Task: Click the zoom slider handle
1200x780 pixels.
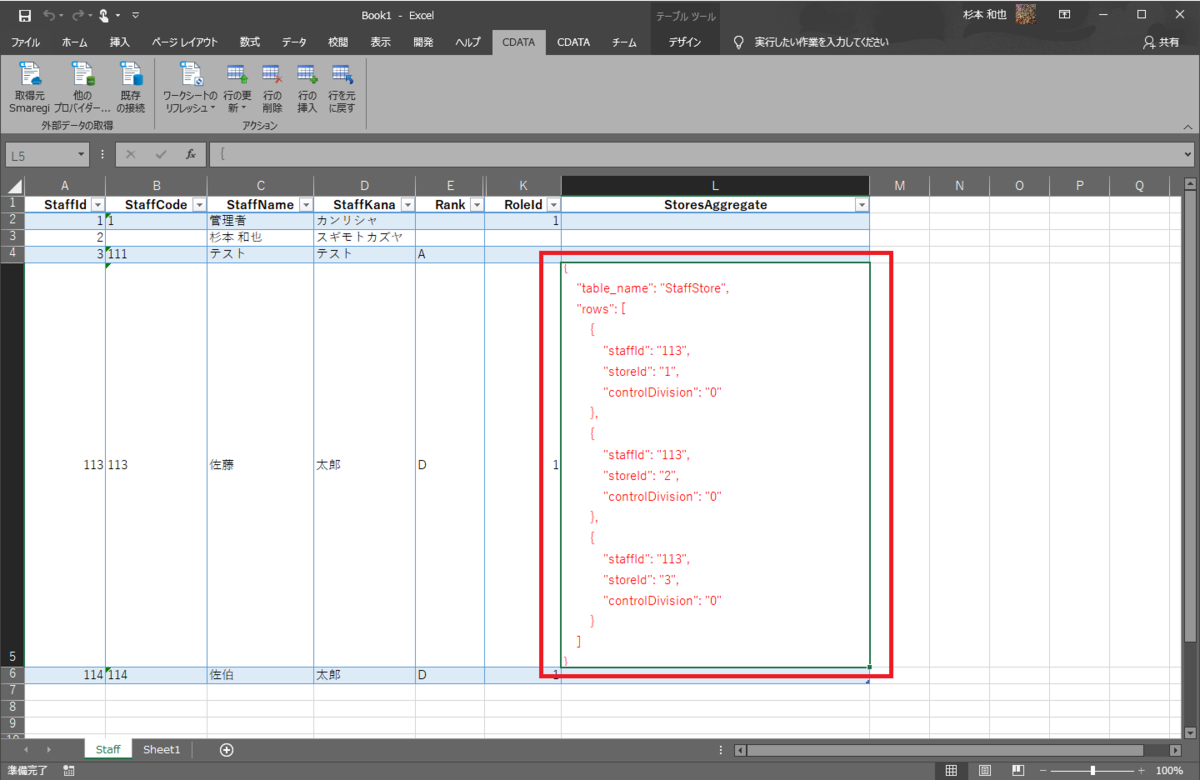Action: point(1092,771)
